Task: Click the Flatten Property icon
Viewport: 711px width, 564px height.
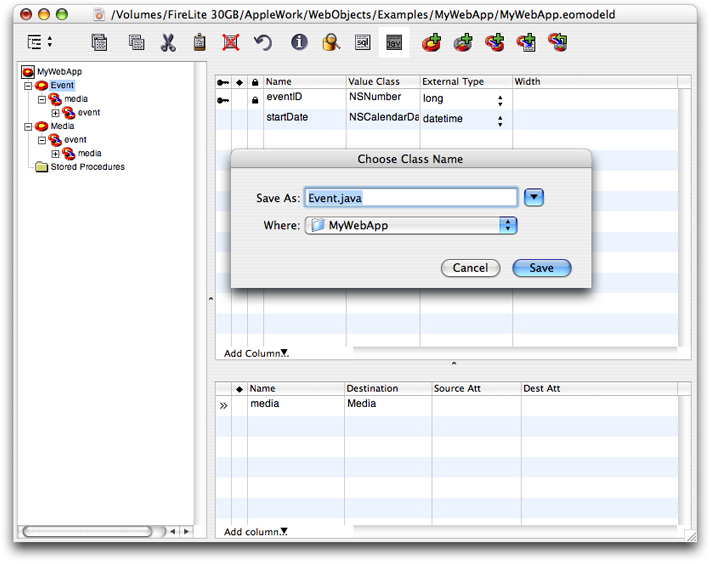Action: coord(558,43)
